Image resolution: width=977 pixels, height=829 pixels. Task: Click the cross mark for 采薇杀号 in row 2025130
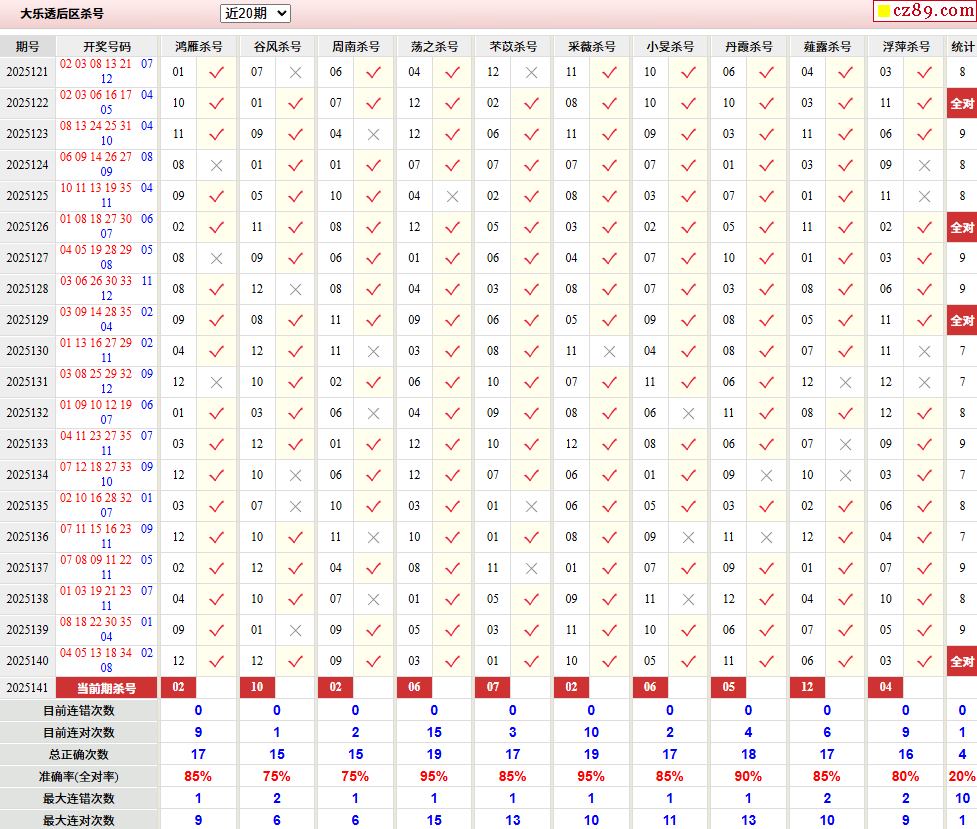[609, 351]
